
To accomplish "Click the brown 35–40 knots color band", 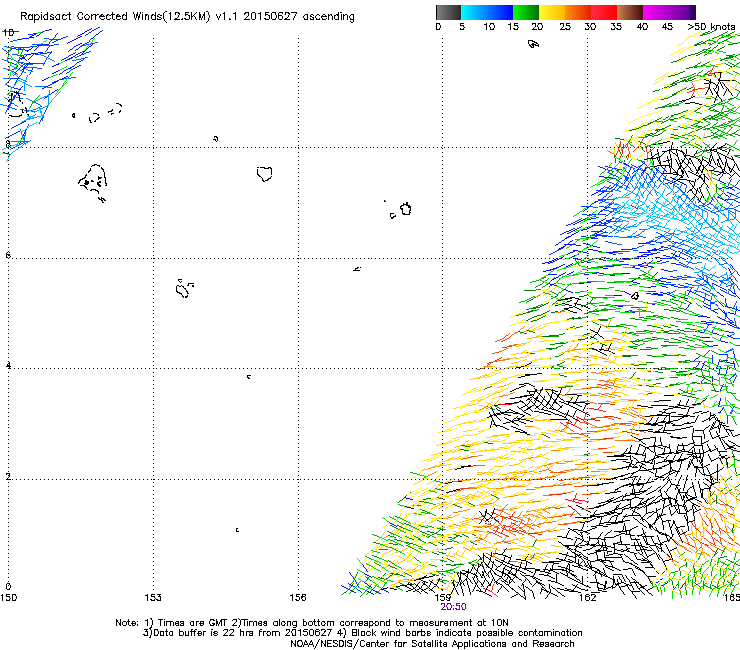I will (x=630, y=12).
